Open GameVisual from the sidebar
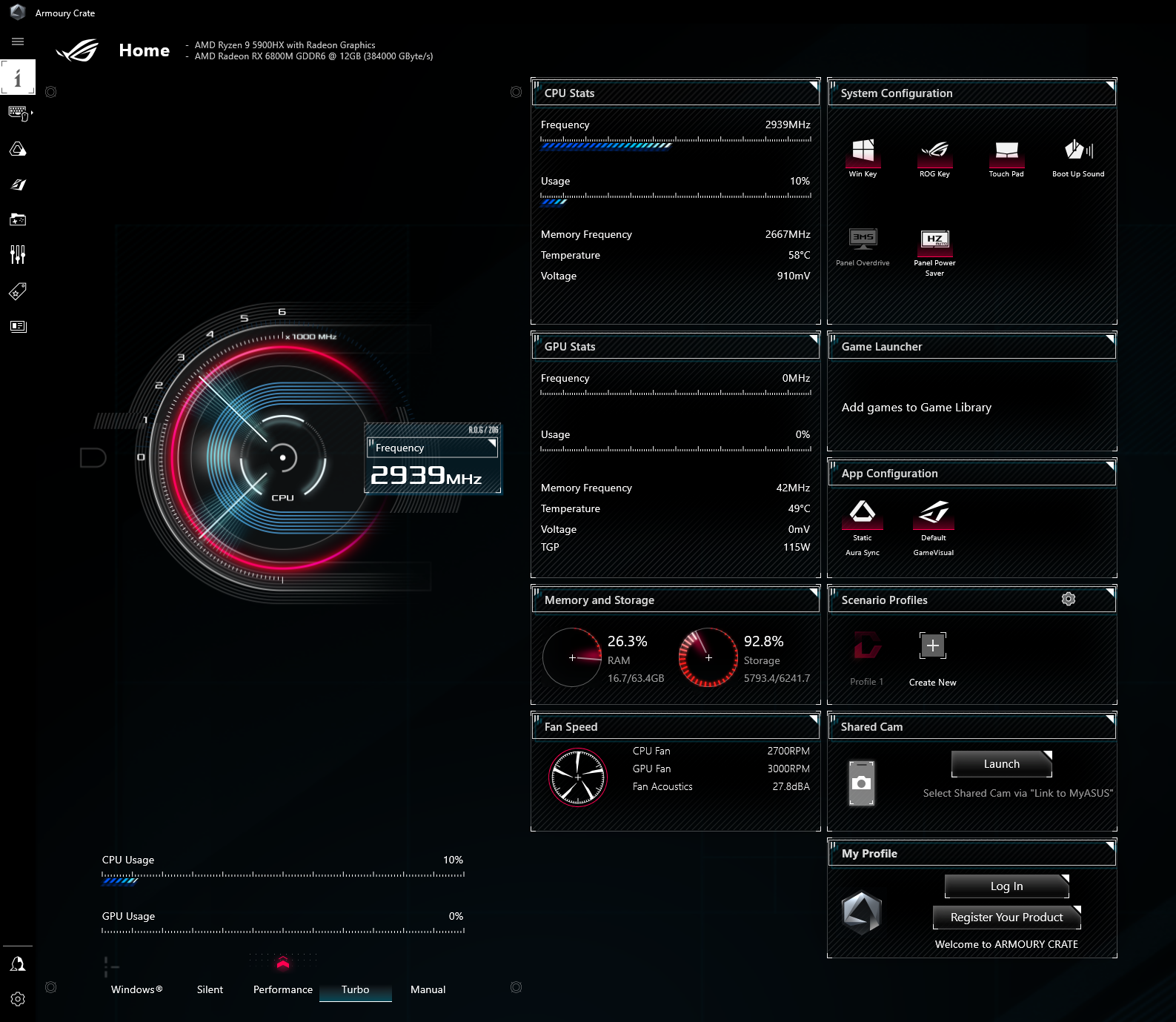1176x1022 pixels. click(18, 185)
